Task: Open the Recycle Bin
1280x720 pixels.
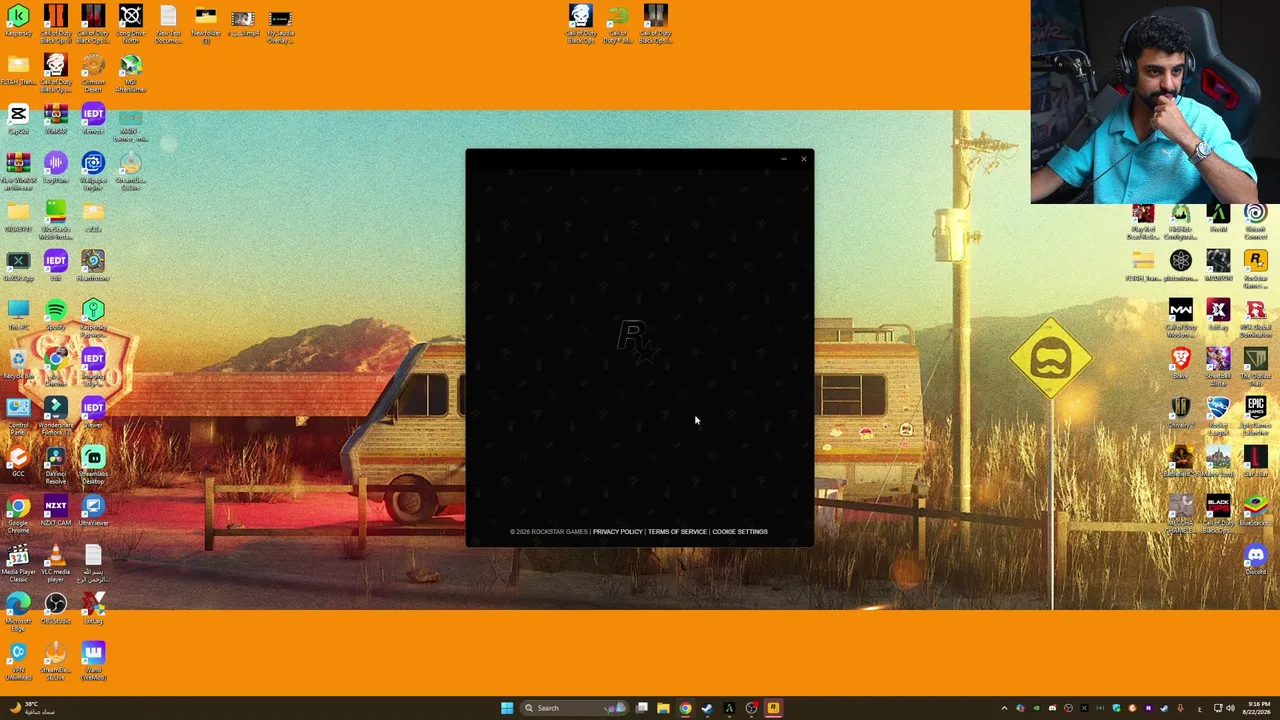Action: (18, 364)
